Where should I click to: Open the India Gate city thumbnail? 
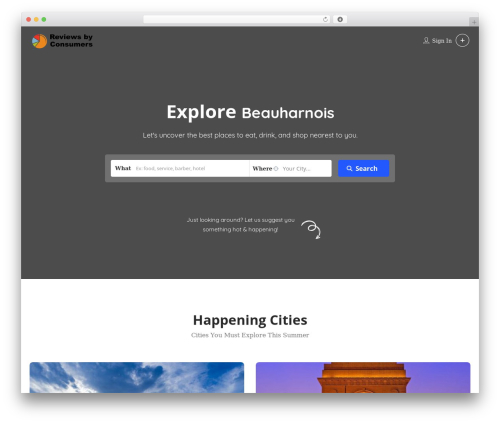363,377
